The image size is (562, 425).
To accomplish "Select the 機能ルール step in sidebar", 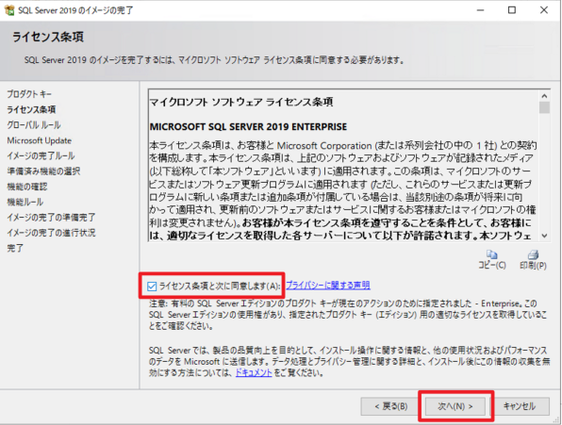I will tap(25, 202).
